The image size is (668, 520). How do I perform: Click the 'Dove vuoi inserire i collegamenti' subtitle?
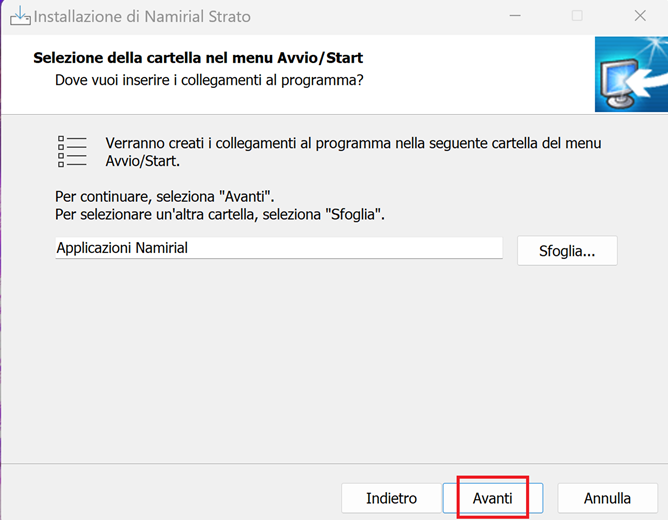[x=208, y=78]
